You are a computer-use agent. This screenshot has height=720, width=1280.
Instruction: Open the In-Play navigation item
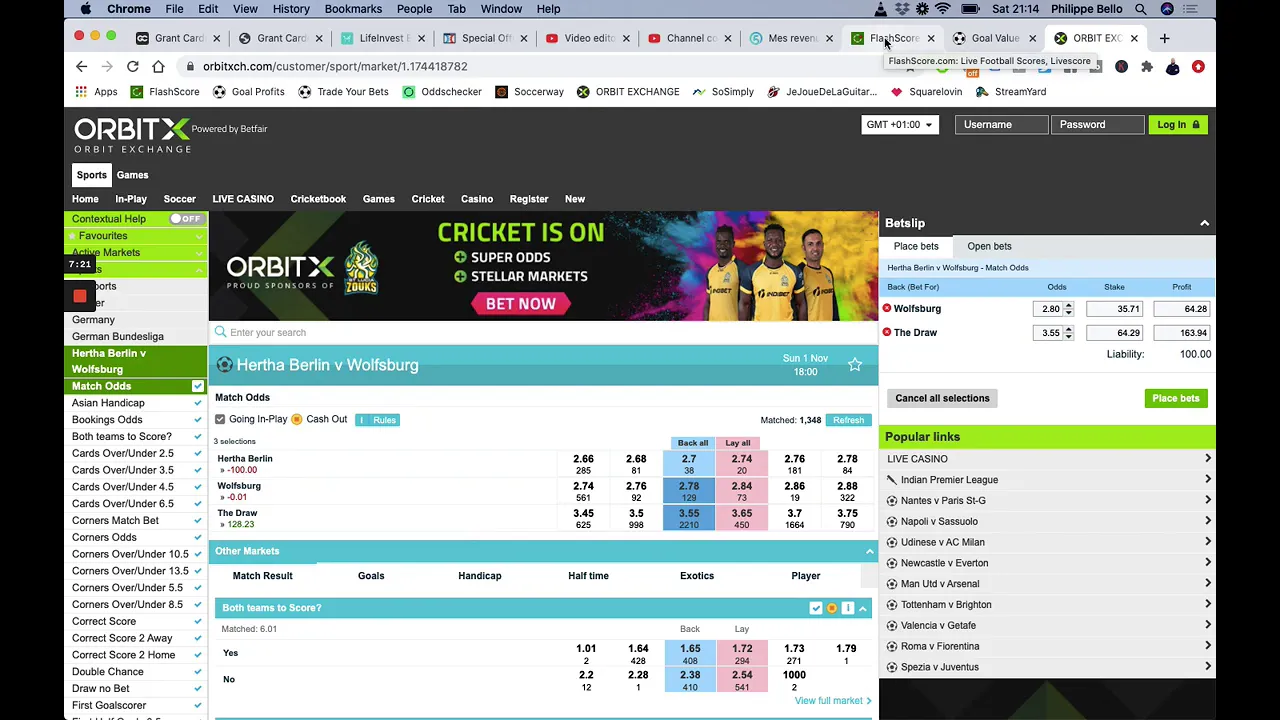click(x=131, y=199)
